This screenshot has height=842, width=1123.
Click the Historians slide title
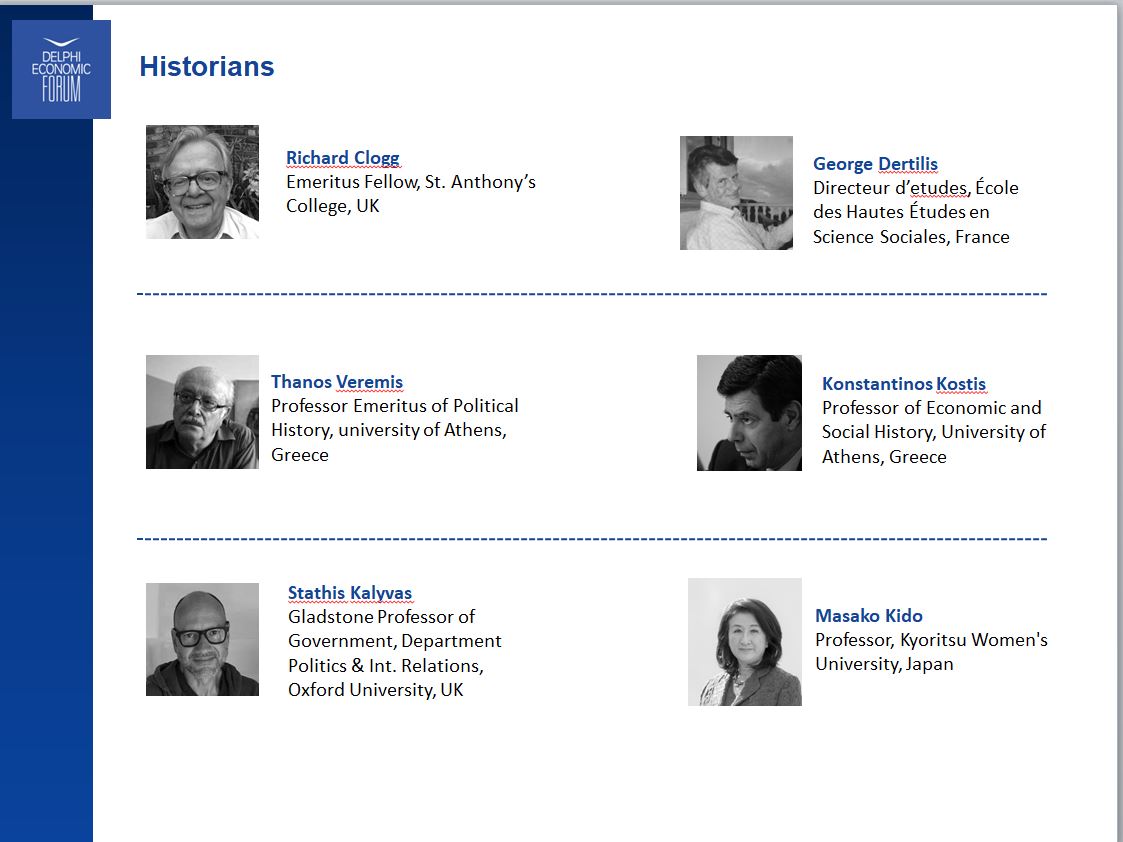point(207,67)
